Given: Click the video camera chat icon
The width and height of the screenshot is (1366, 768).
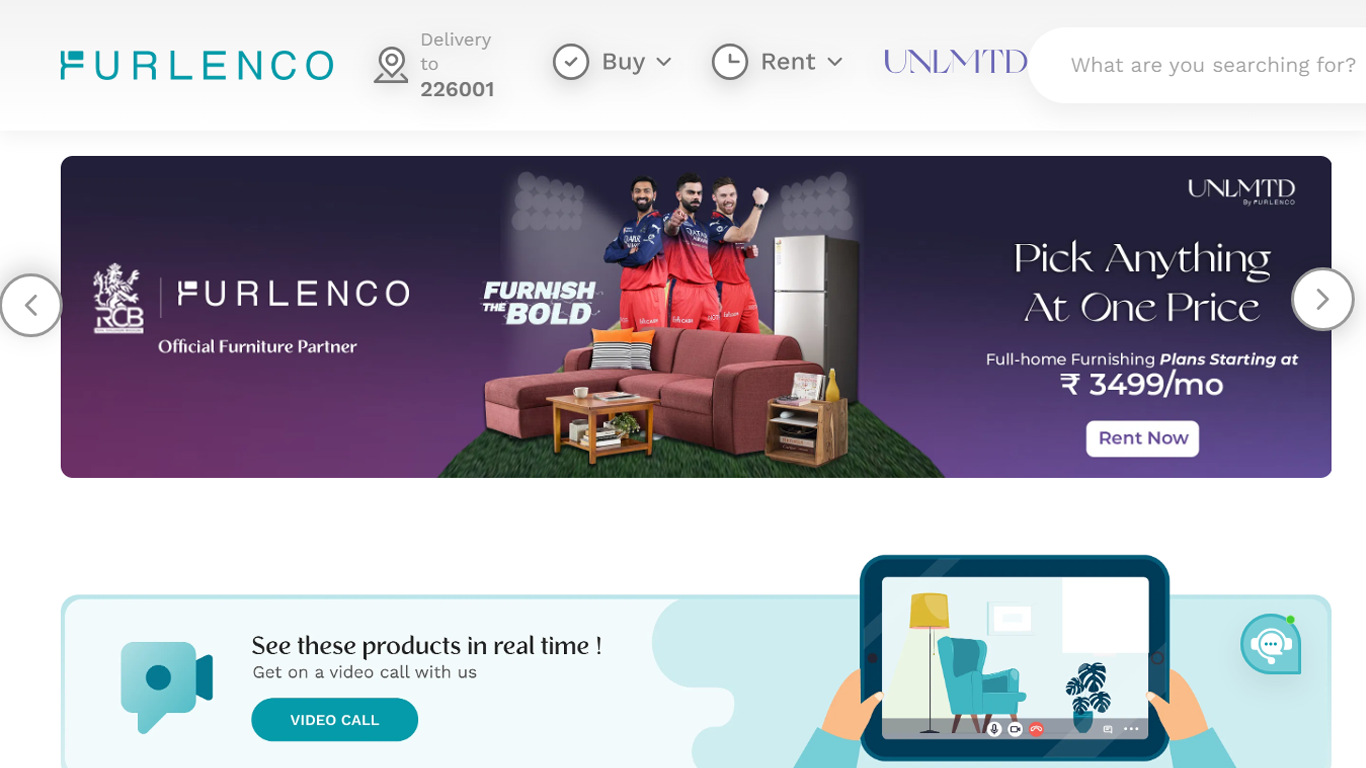Looking at the screenshot, I should (x=167, y=686).
